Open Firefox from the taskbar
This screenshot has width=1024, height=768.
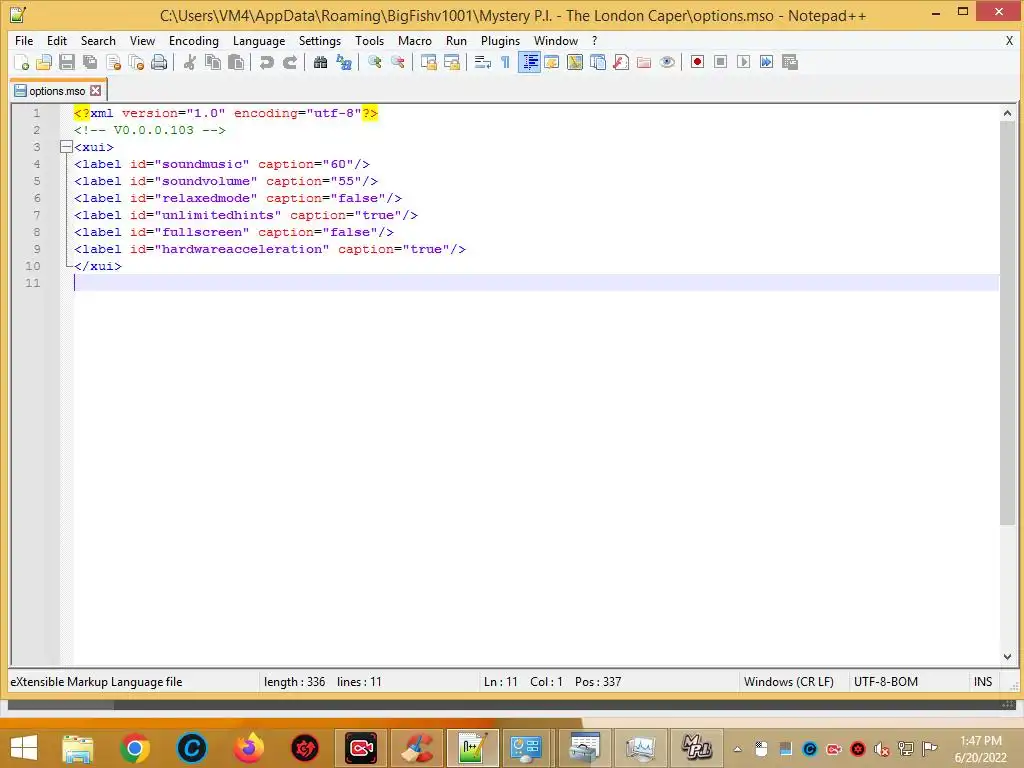pos(249,748)
